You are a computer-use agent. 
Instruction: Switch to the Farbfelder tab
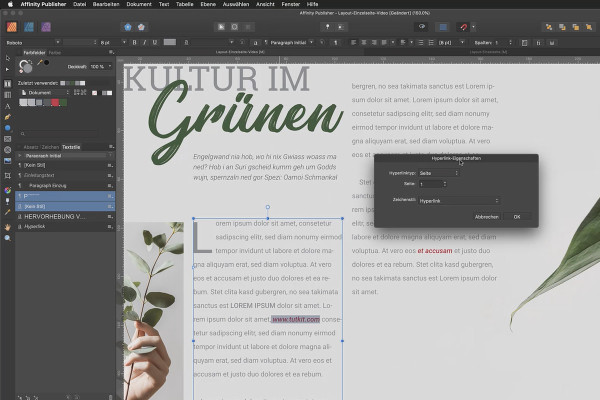tap(34, 52)
